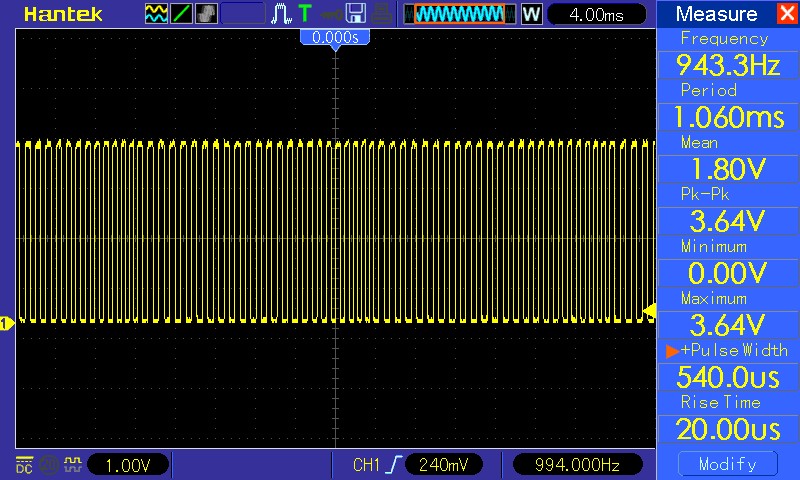Click the floppy disk save icon
Image resolution: width=800 pixels, height=480 pixels.
click(x=354, y=14)
